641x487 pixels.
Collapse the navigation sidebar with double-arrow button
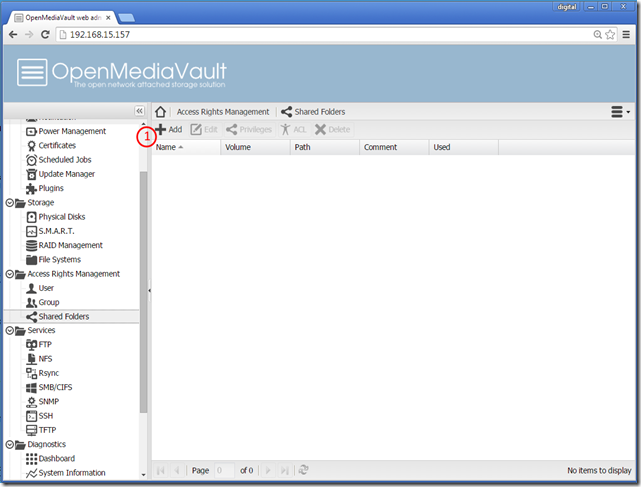pos(139,111)
